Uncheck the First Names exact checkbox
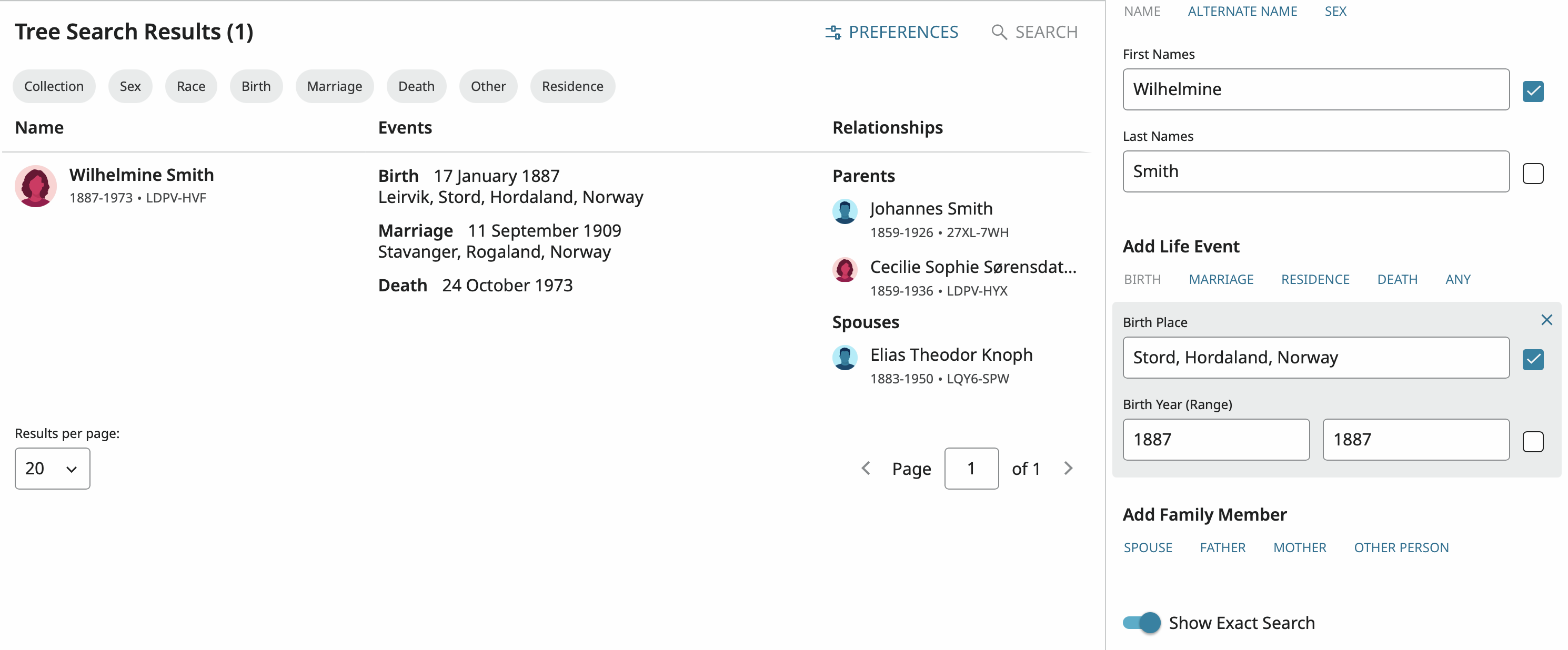The width and height of the screenshot is (1568, 650). [1533, 92]
